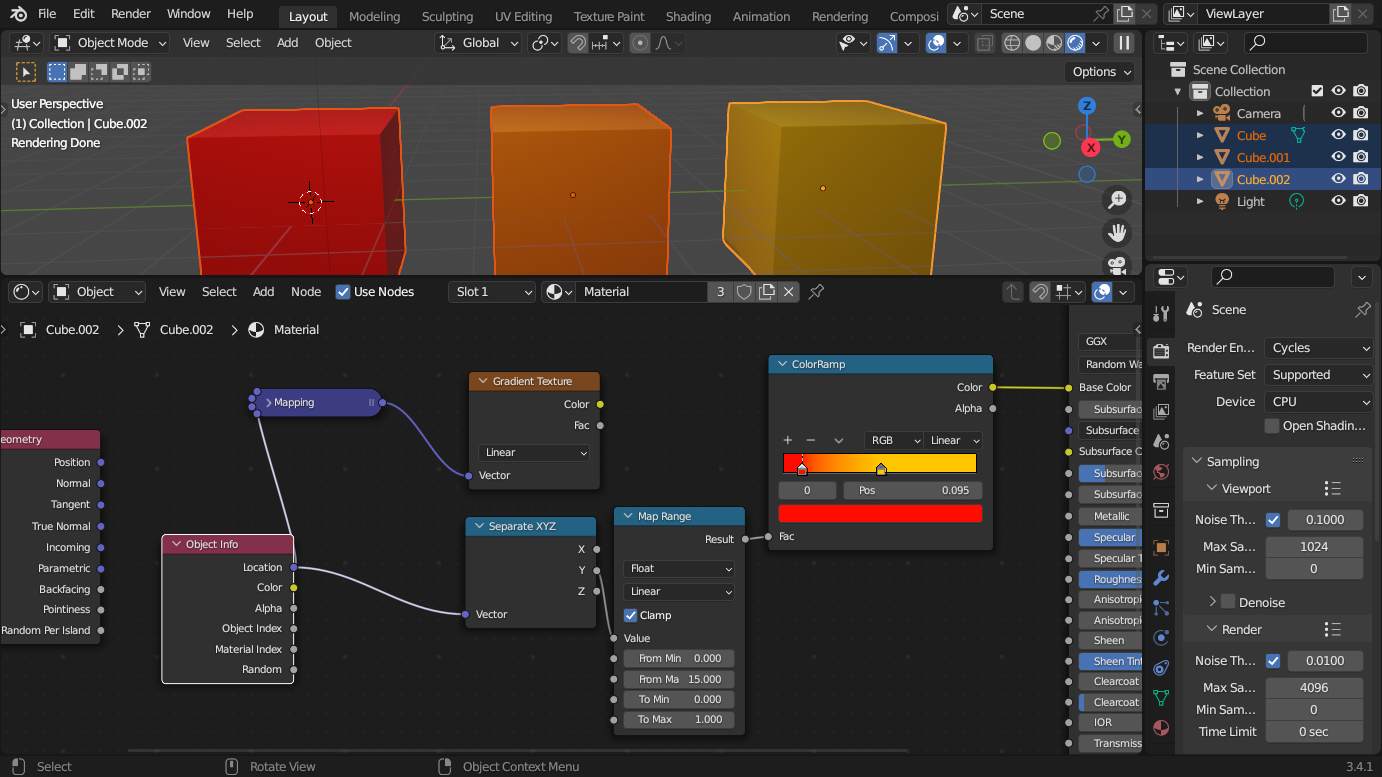Image resolution: width=1382 pixels, height=777 pixels.
Task: Open ColorRamp RGB color mode dropdown
Action: pyautogui.click(x=894, y=440)
